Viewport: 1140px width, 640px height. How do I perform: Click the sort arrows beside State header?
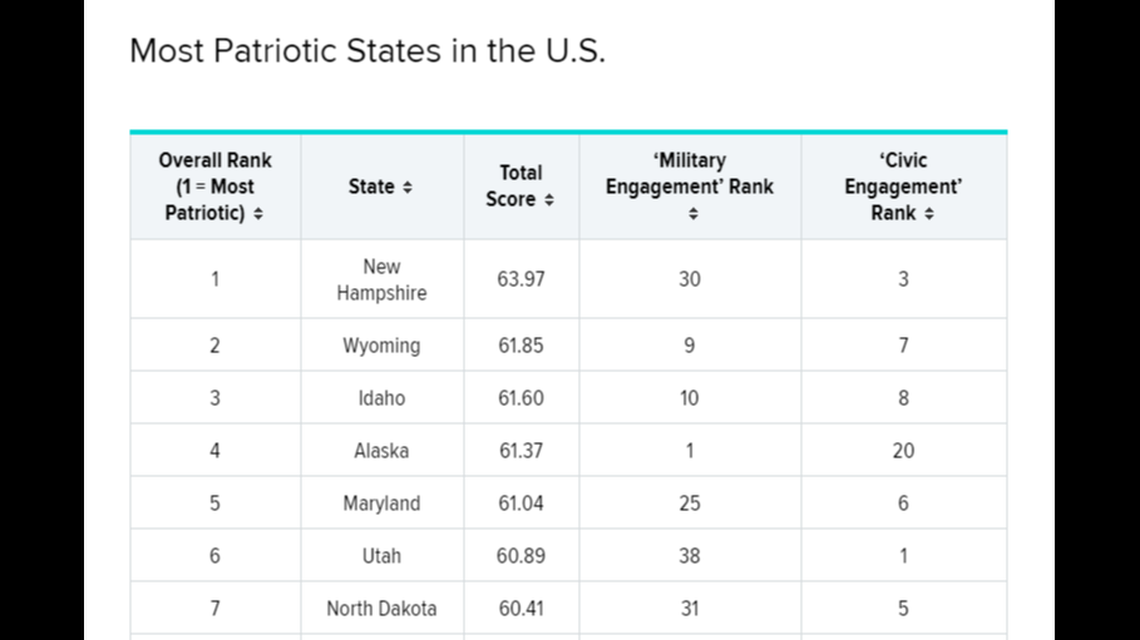tap(407, 188)
